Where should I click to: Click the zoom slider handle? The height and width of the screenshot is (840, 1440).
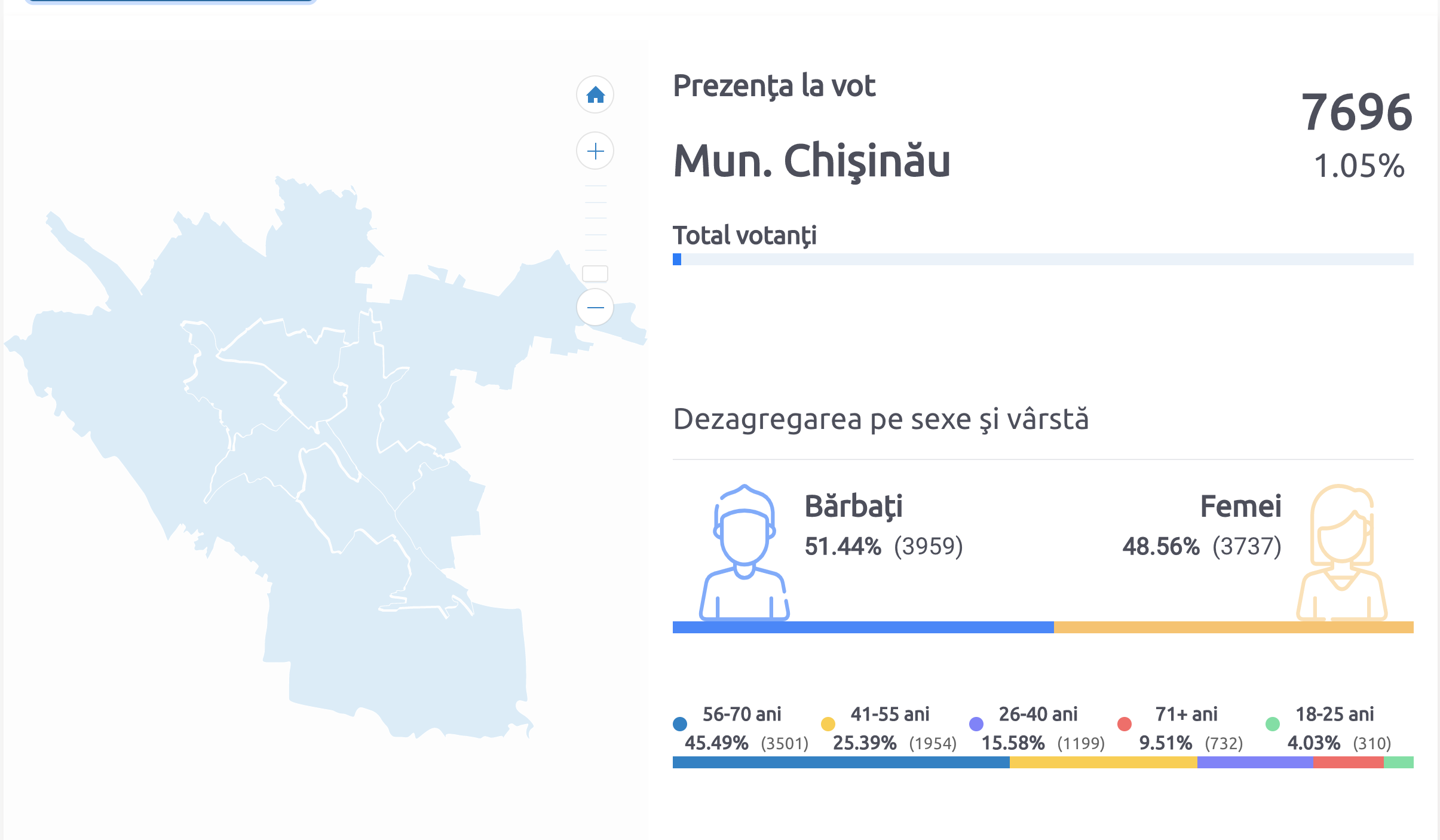[x=595, y=274]
